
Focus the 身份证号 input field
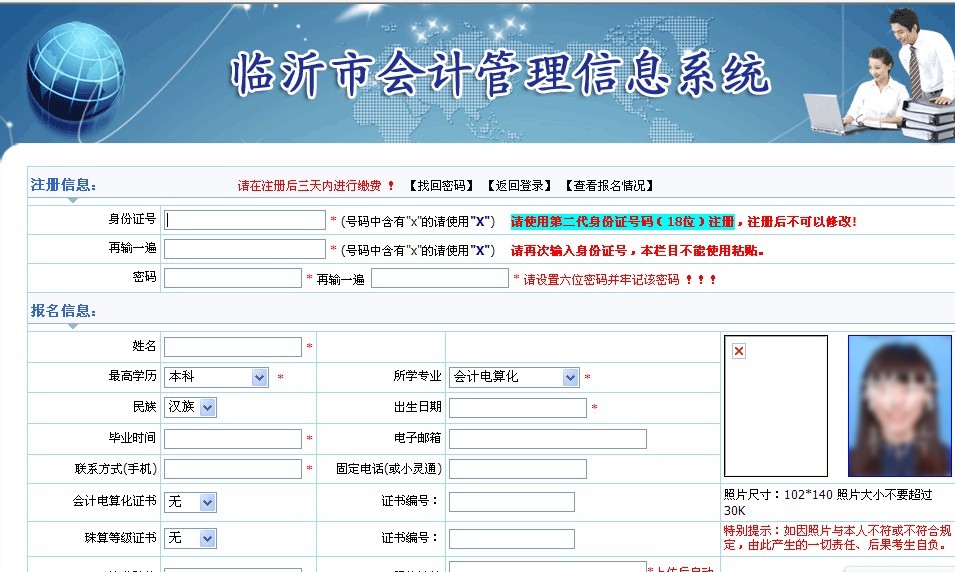coord(245,220)
